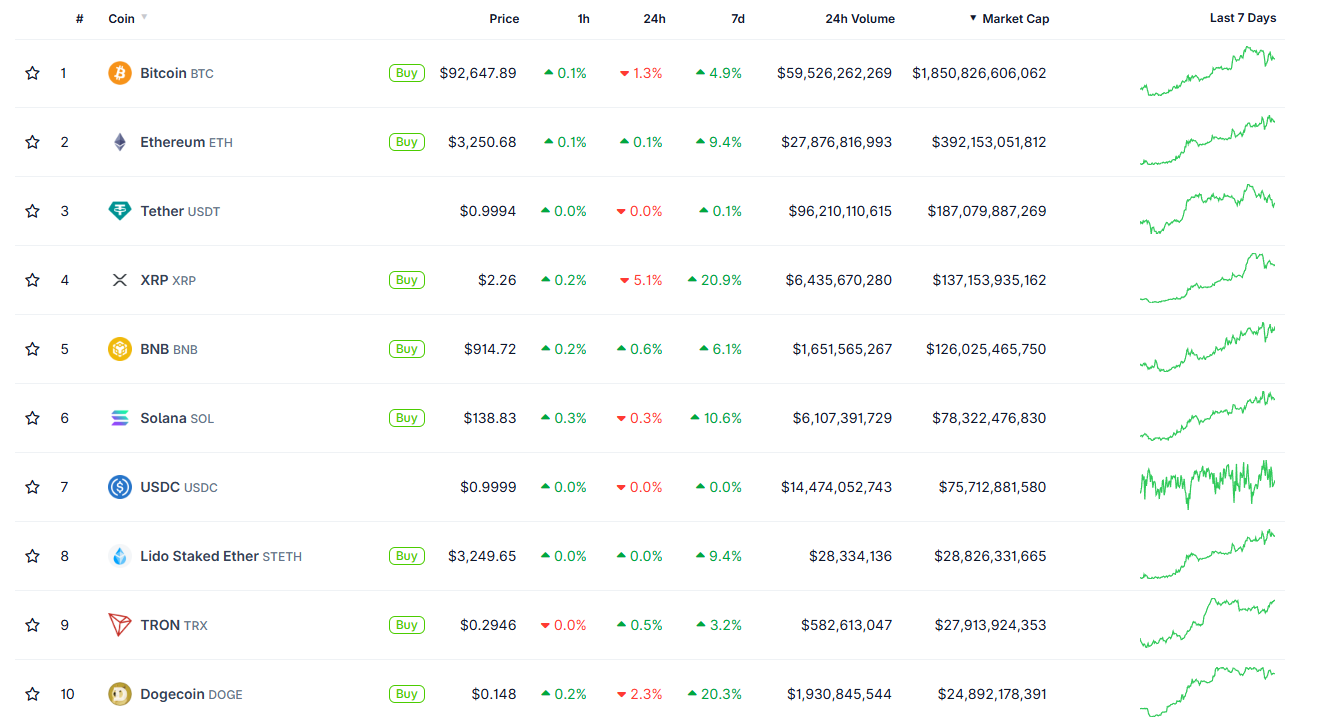Click the Solana logo icon
Screen dimensions: 1318x727
[120, 418]
